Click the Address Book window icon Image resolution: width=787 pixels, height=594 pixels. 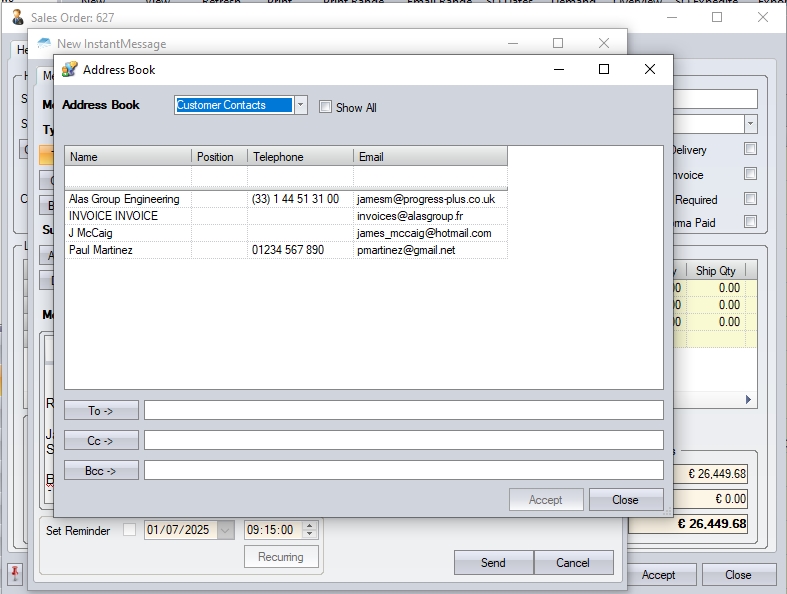click(69, 70)
